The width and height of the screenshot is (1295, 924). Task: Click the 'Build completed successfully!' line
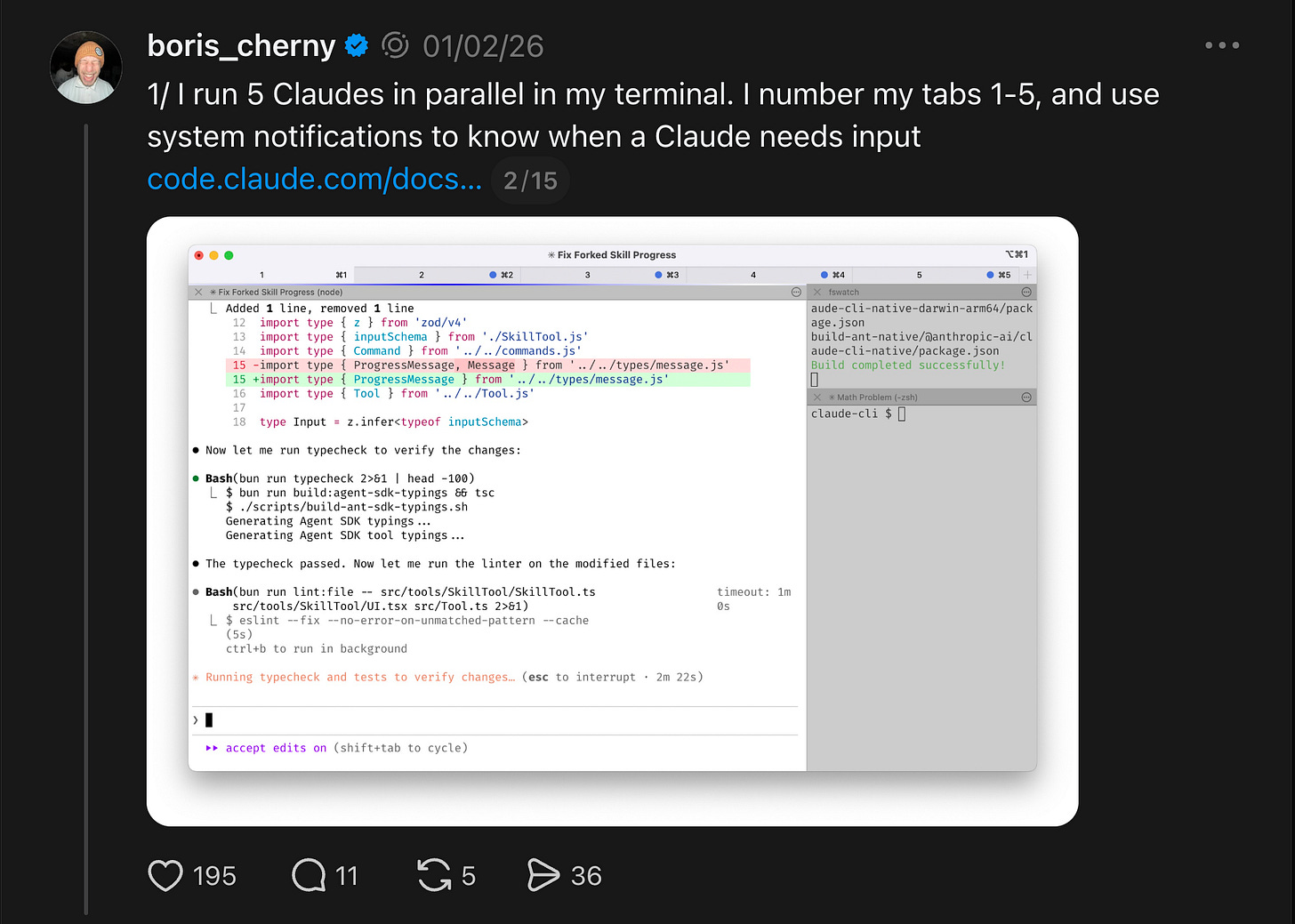908,366
